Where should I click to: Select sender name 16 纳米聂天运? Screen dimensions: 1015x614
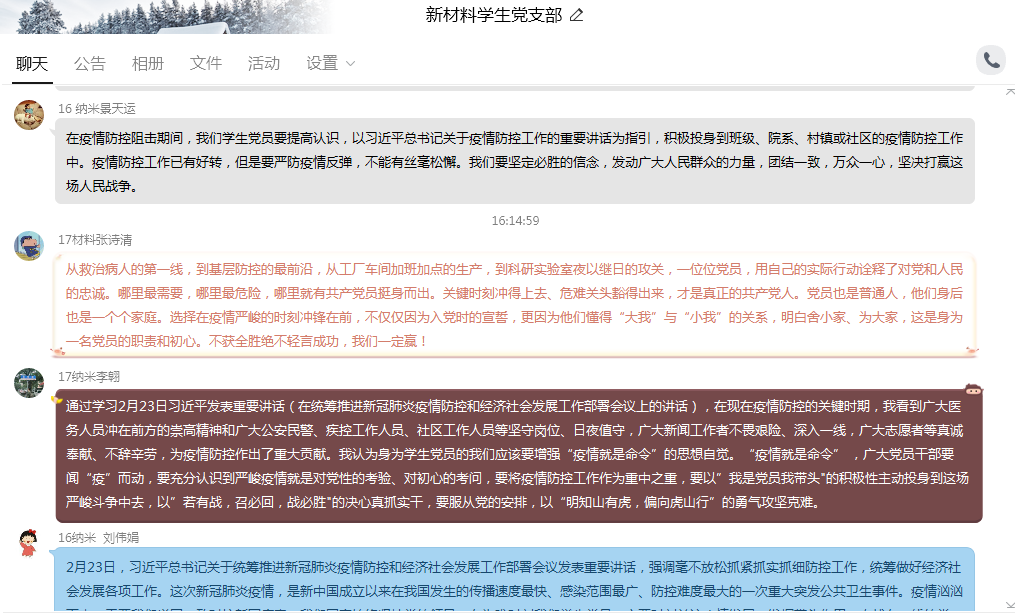[x=97, y=109]
